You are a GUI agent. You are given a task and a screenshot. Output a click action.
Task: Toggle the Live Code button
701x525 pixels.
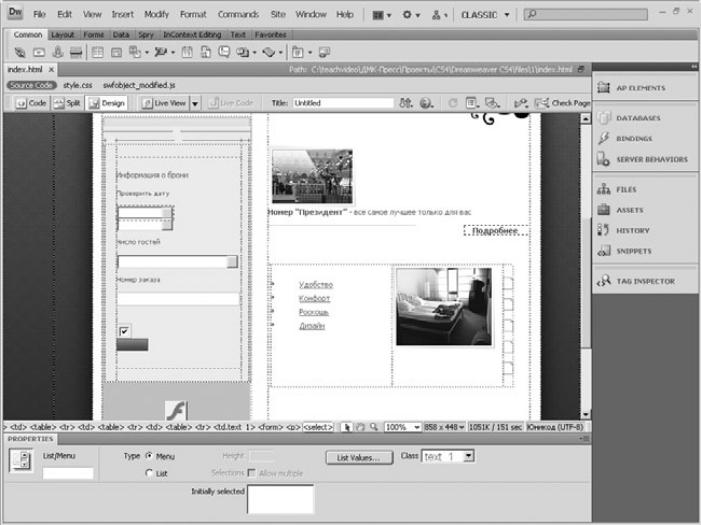point(231,103)
